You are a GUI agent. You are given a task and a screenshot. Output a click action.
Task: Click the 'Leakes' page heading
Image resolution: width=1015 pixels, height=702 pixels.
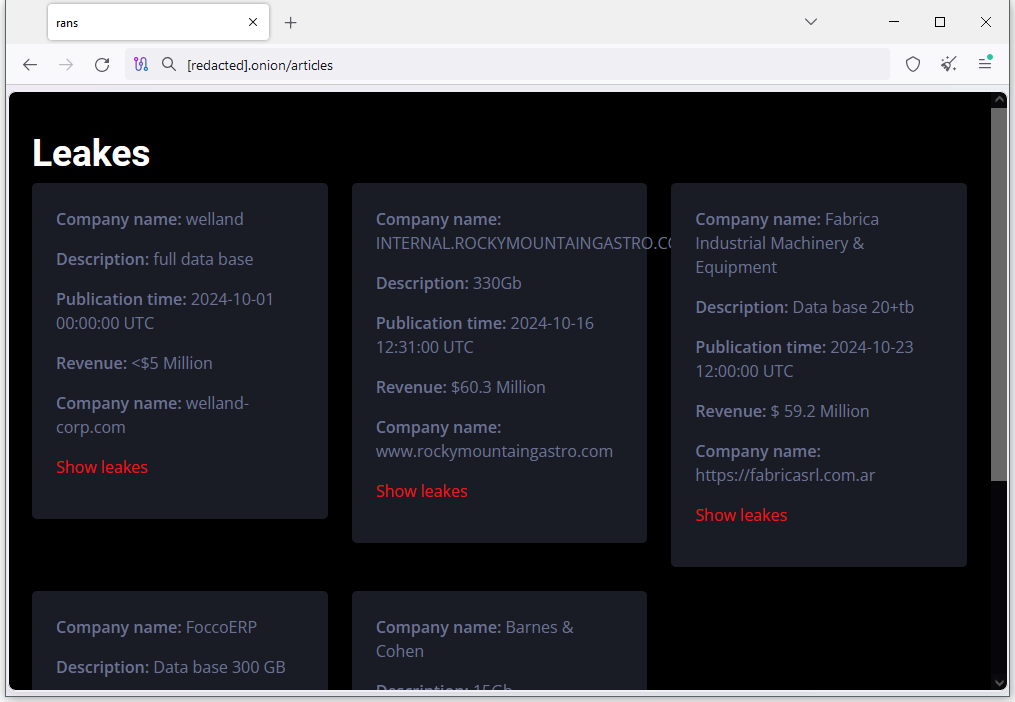91,153
